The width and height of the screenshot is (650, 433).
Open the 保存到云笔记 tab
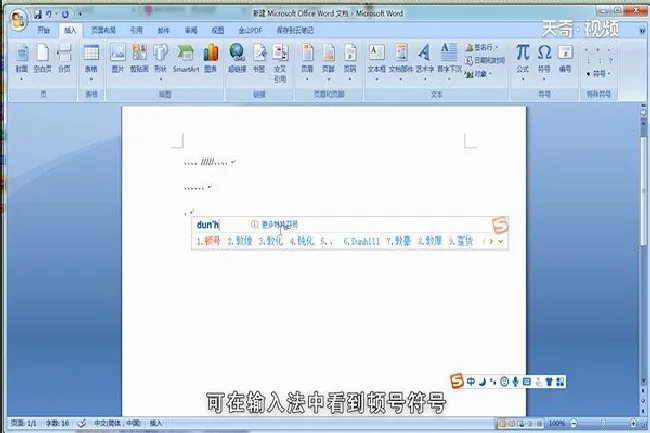click(295, 30)
